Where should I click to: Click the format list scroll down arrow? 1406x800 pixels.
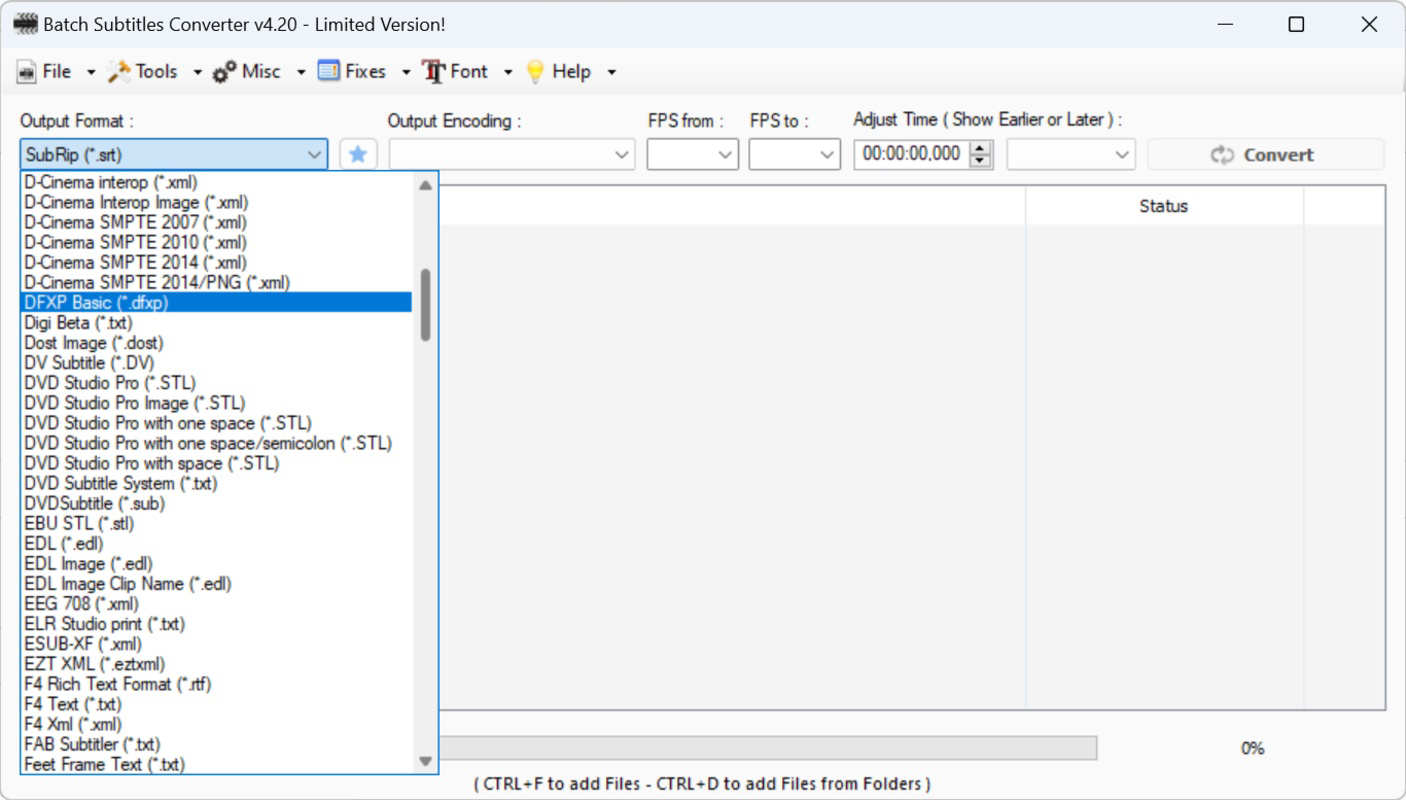click(425, 762)
